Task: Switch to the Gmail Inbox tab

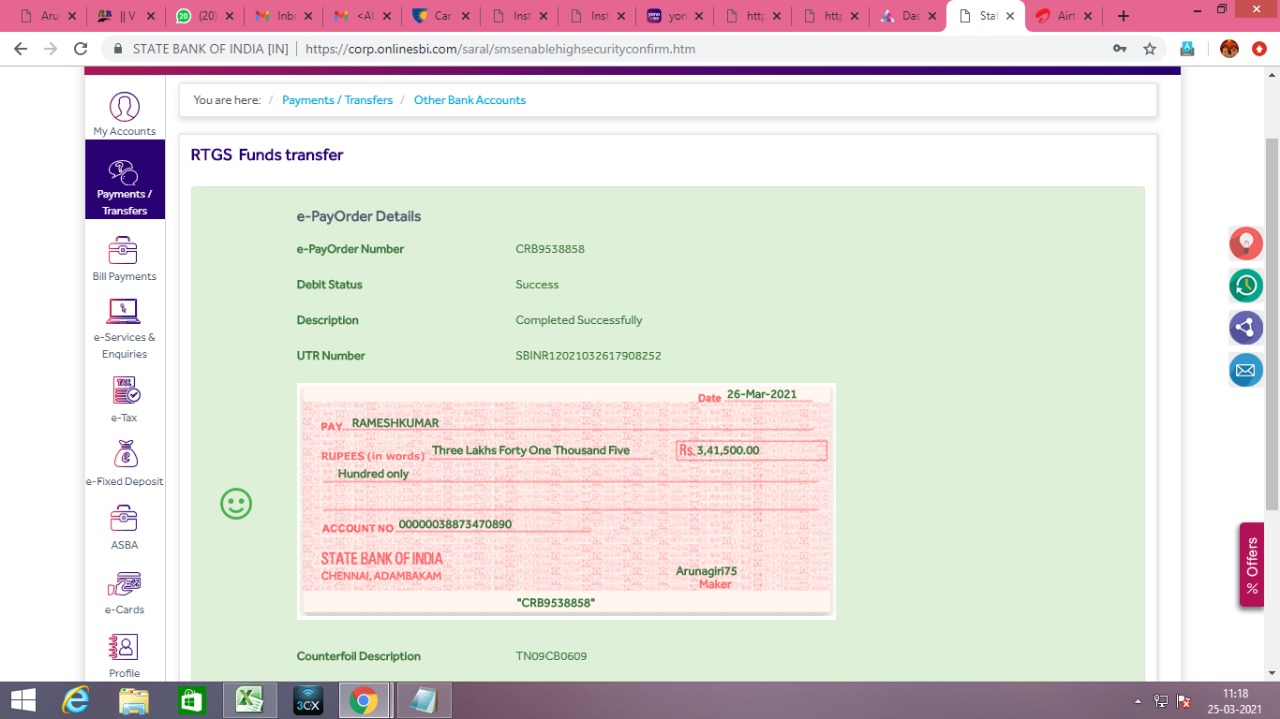Action: click(x=284, y=16)
